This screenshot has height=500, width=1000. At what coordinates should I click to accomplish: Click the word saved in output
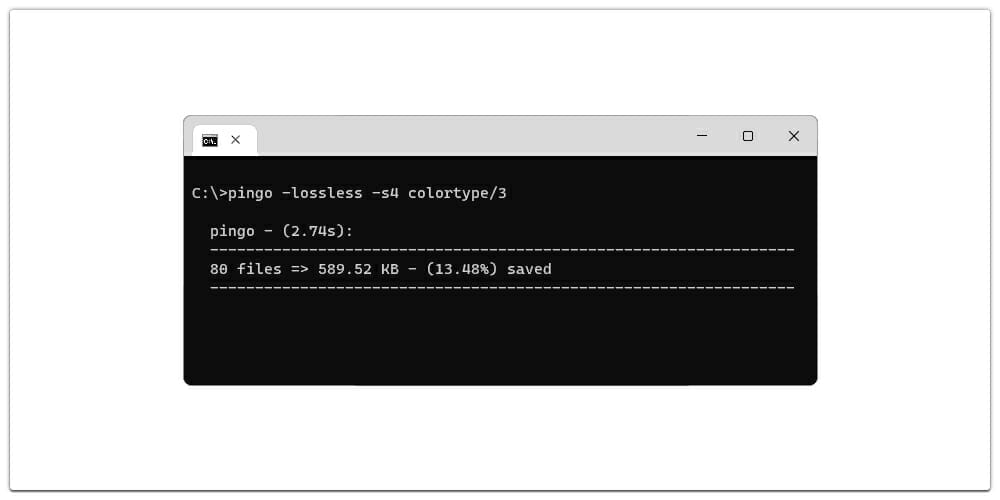(x=529, y=269)
